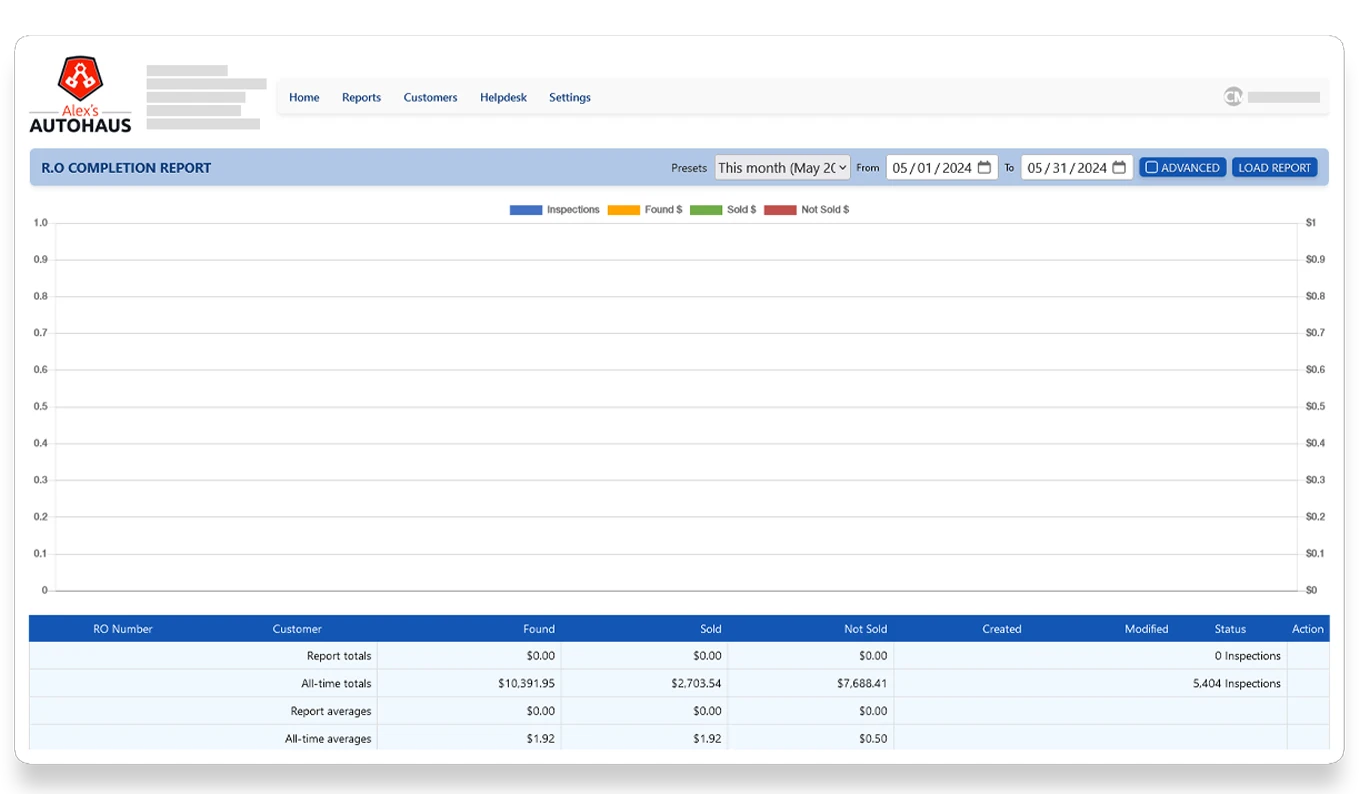
Task: Click the user avatar icon at top right
Action: [1233, 97]
